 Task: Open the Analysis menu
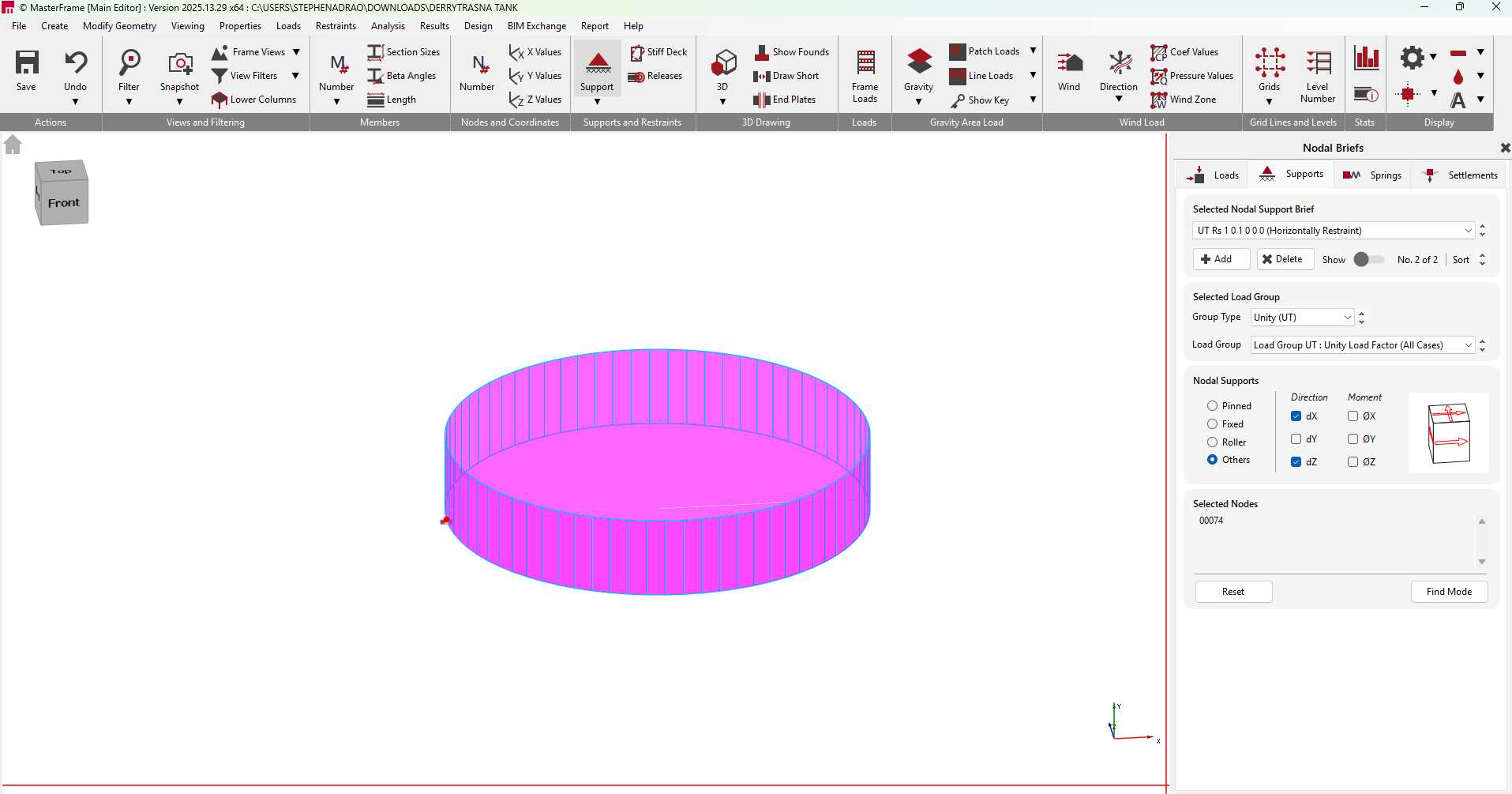click(x=388, y=26)
